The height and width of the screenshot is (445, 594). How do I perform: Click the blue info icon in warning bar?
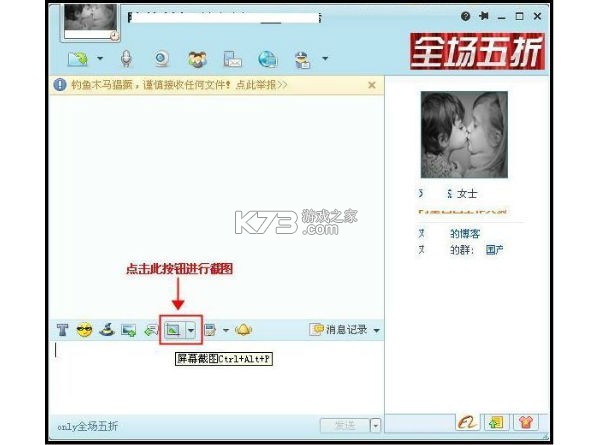click(x=60, y=85)
